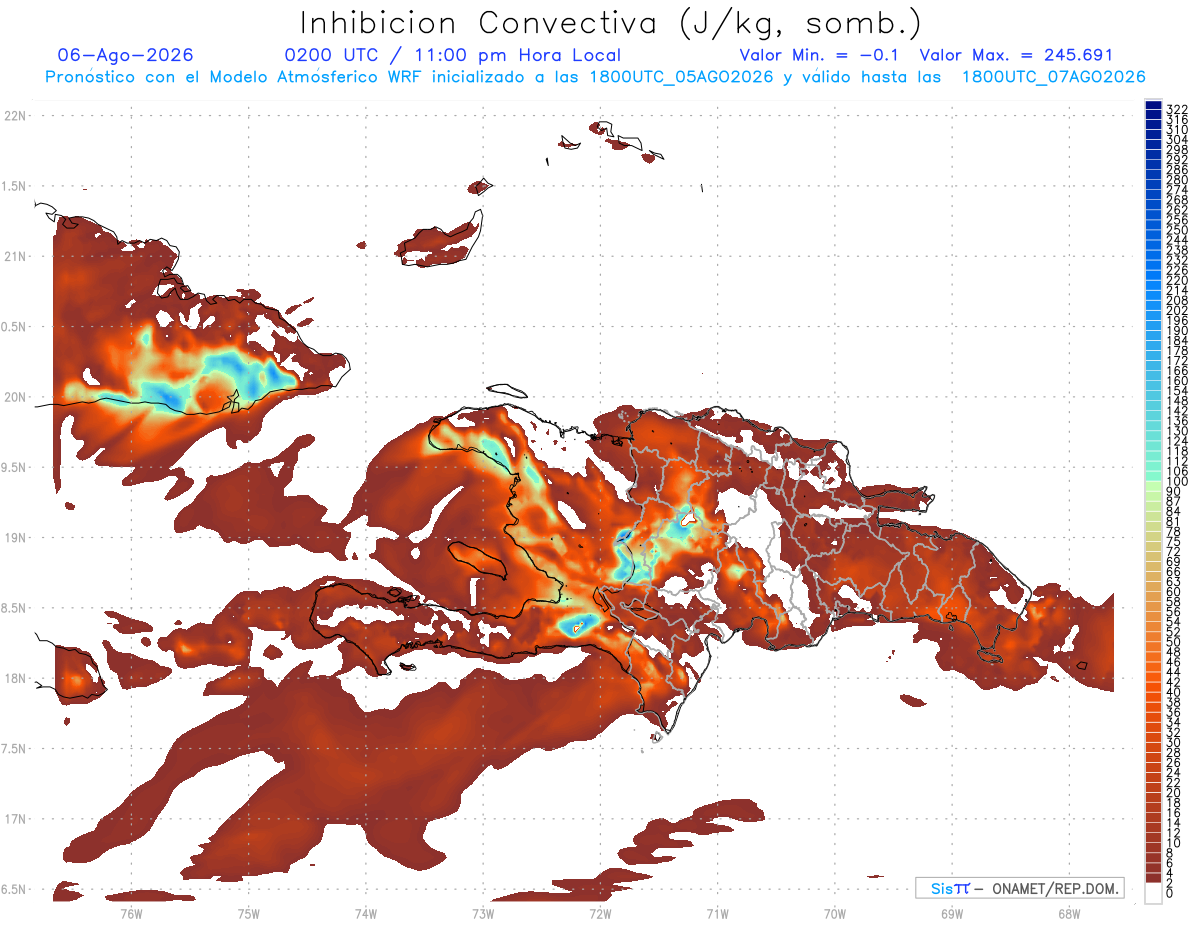Click the 'Inhibicion Convectiva (J/kg, somb.)' title
1200x927 pixels.
pyautogui.click(x=611, y=23)
